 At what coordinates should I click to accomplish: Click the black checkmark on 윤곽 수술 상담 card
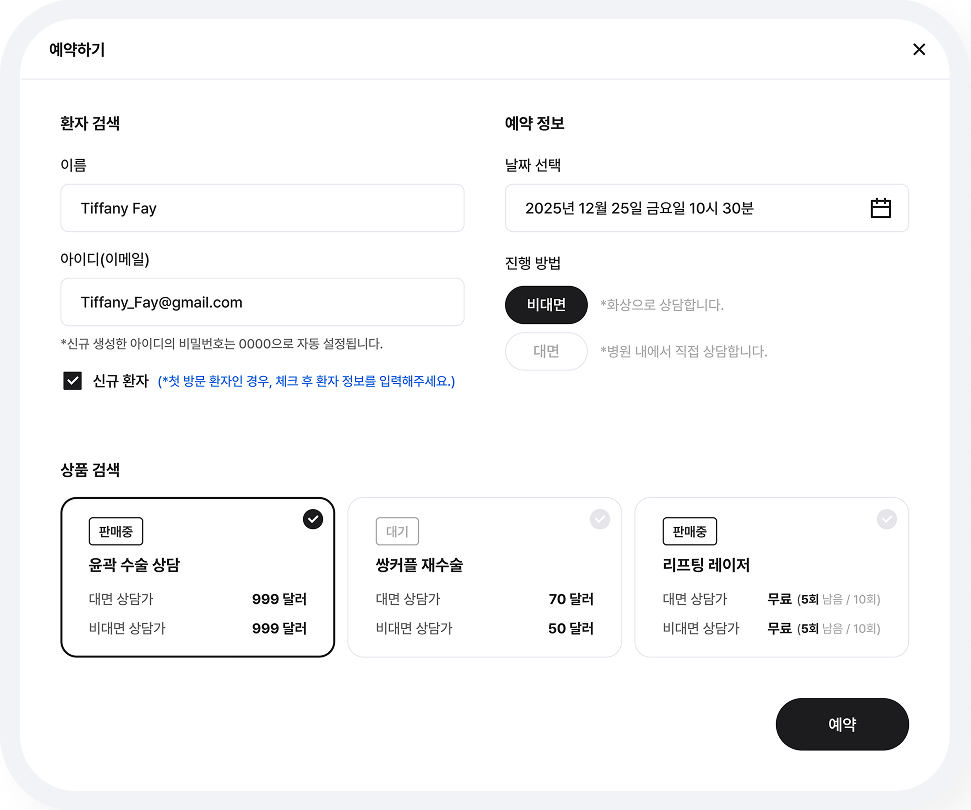(x=313, y=519)
